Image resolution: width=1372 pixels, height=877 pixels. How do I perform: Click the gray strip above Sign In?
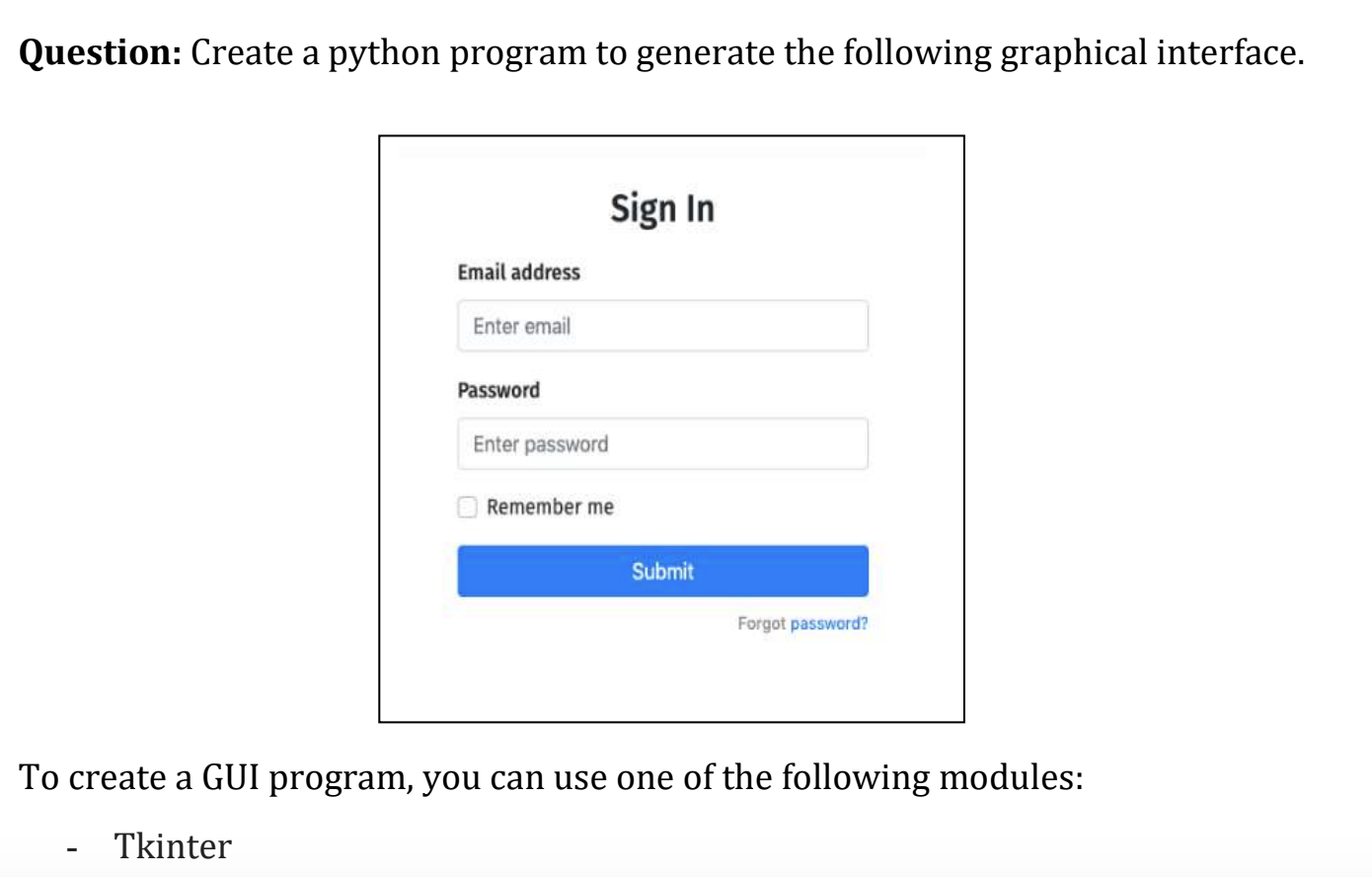pos(663,150)
